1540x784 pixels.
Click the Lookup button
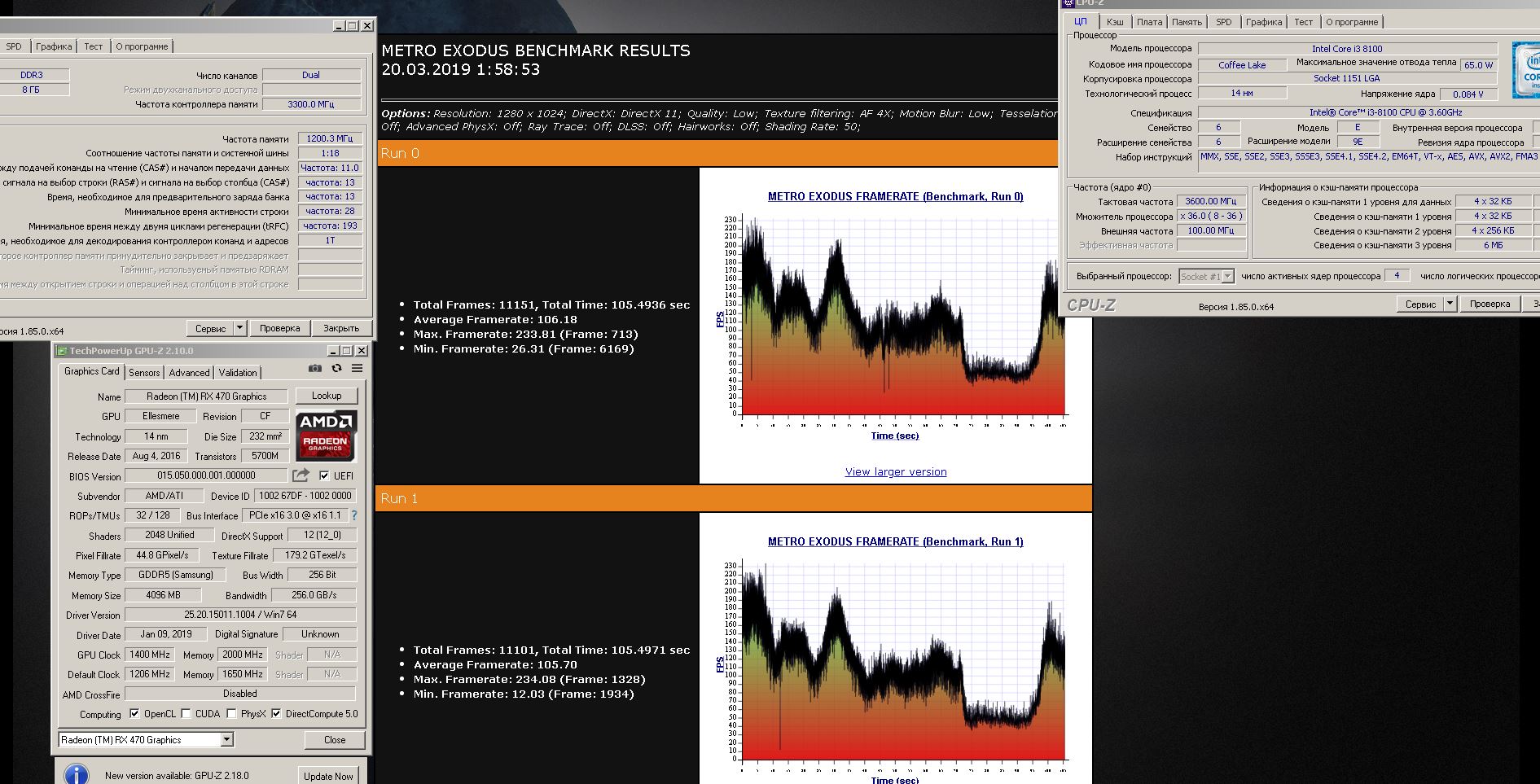(x=327, y=396)
